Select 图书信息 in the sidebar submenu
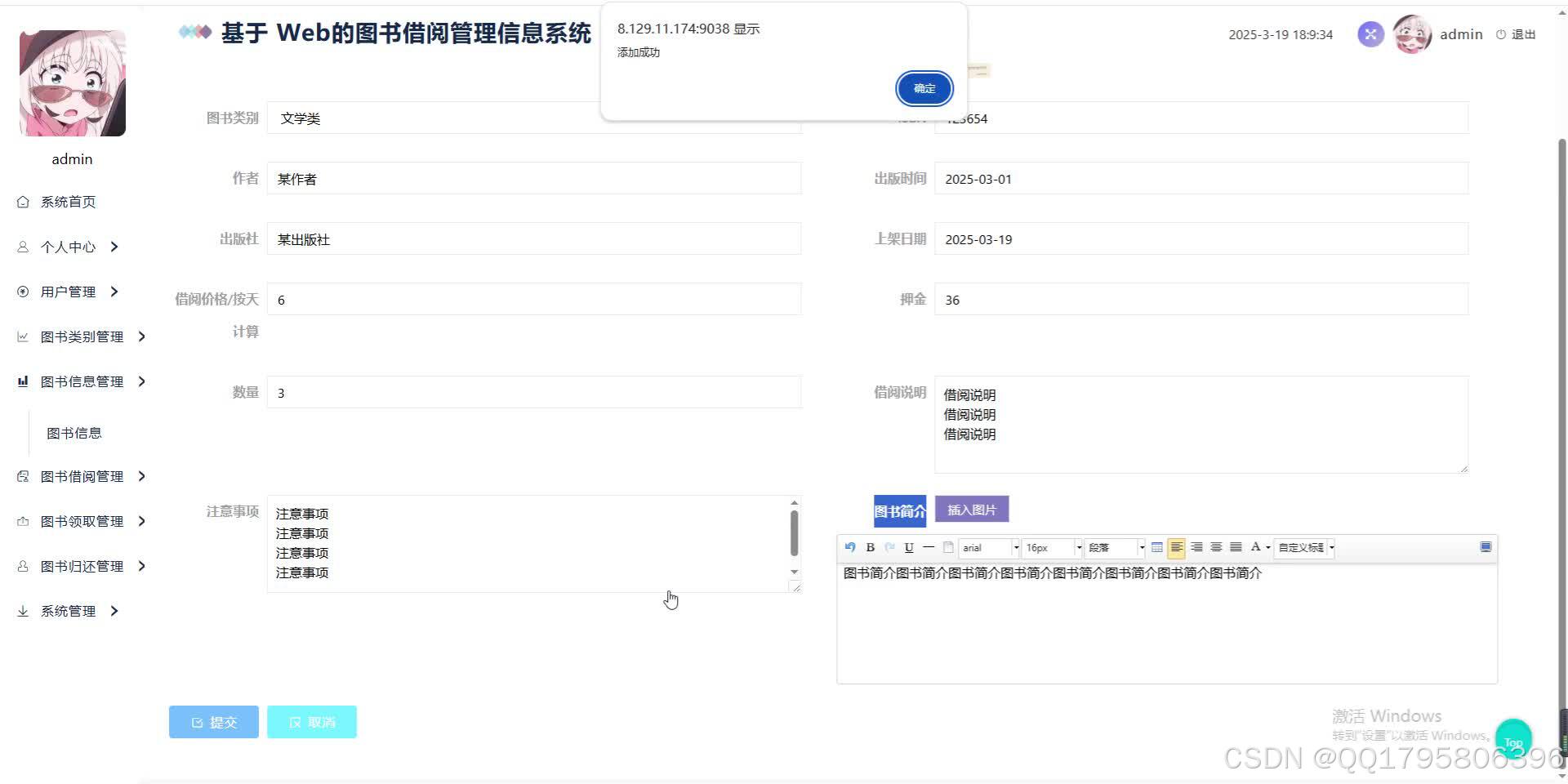Viewport: 1568px width, 784px height. [x=74, y=432]
